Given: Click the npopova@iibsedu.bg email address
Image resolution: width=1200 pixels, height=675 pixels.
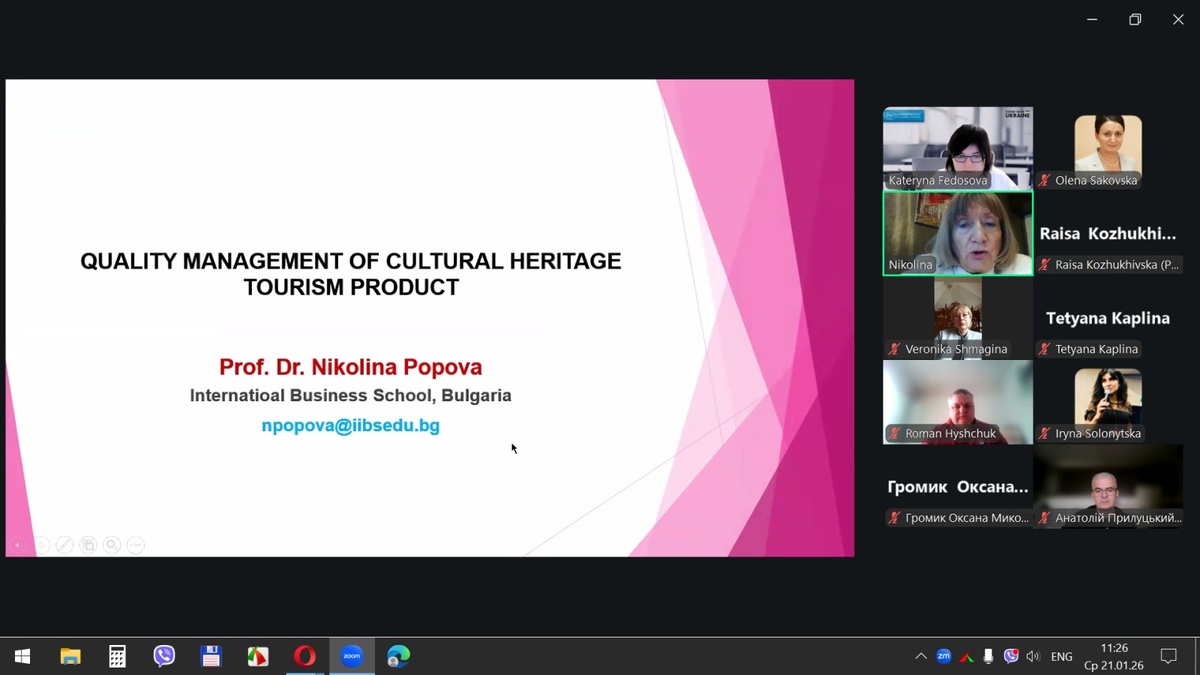Looking at the screenshot, I should click(350, 425).
